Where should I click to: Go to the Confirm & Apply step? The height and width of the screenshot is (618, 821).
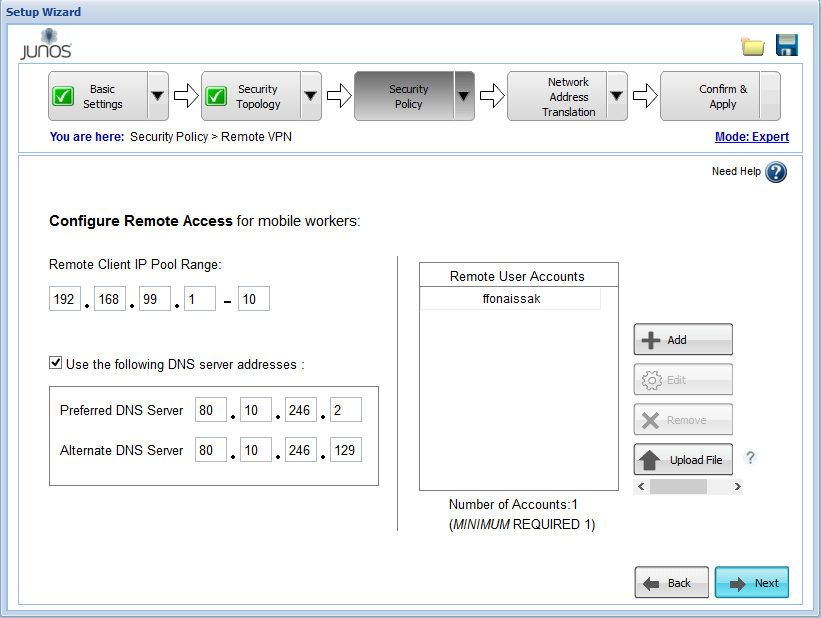point(720,96)
